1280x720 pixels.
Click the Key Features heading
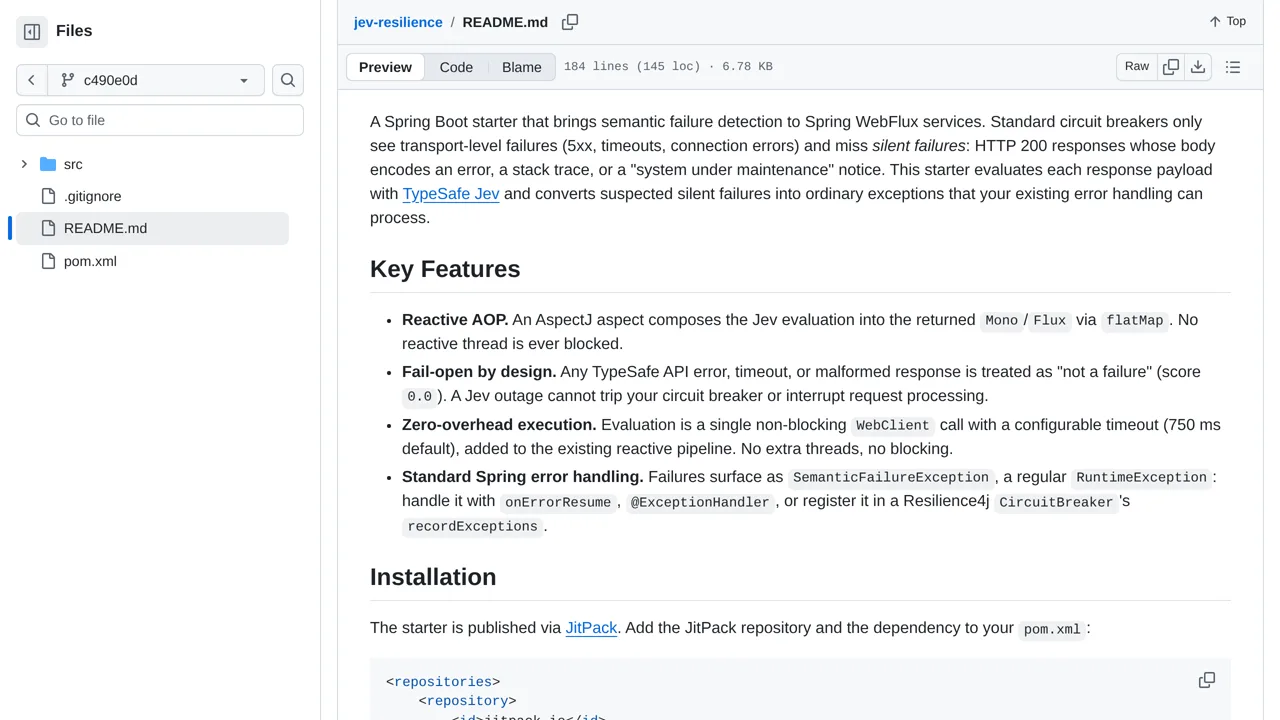point(445,269)
